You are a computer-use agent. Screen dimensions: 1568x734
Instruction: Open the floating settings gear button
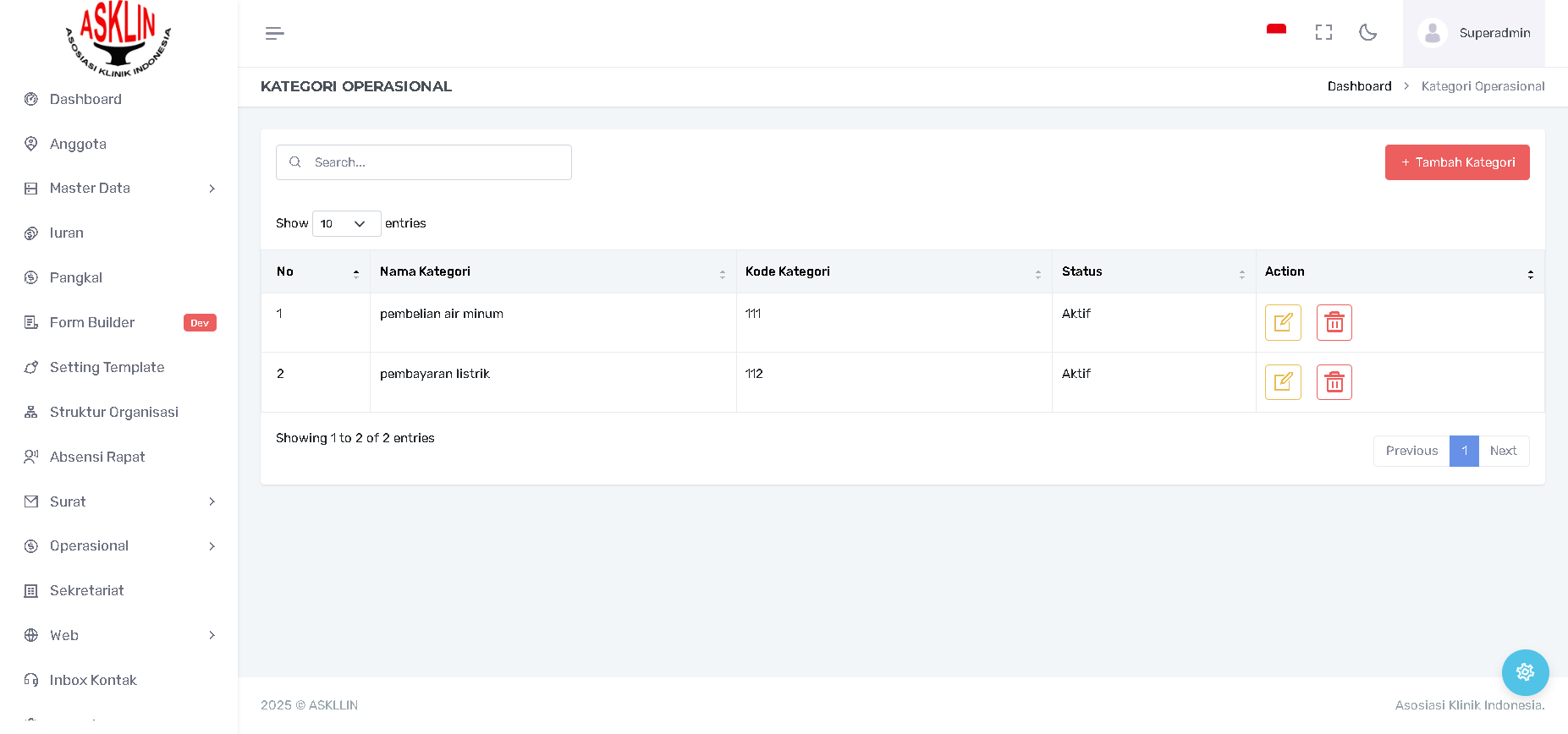(1525, 672)
